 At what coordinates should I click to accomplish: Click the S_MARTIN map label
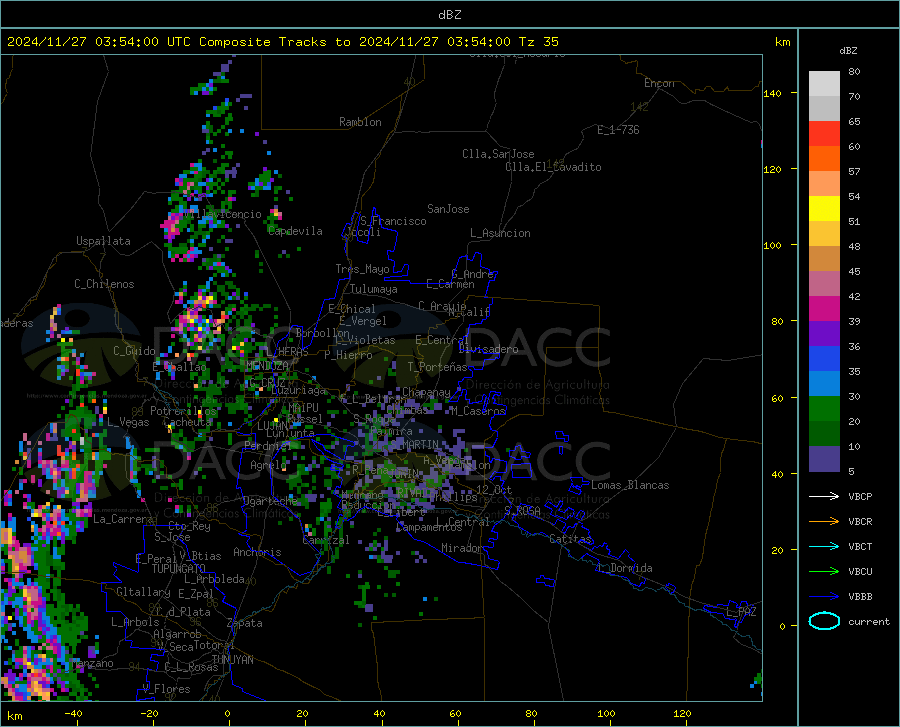414,445
